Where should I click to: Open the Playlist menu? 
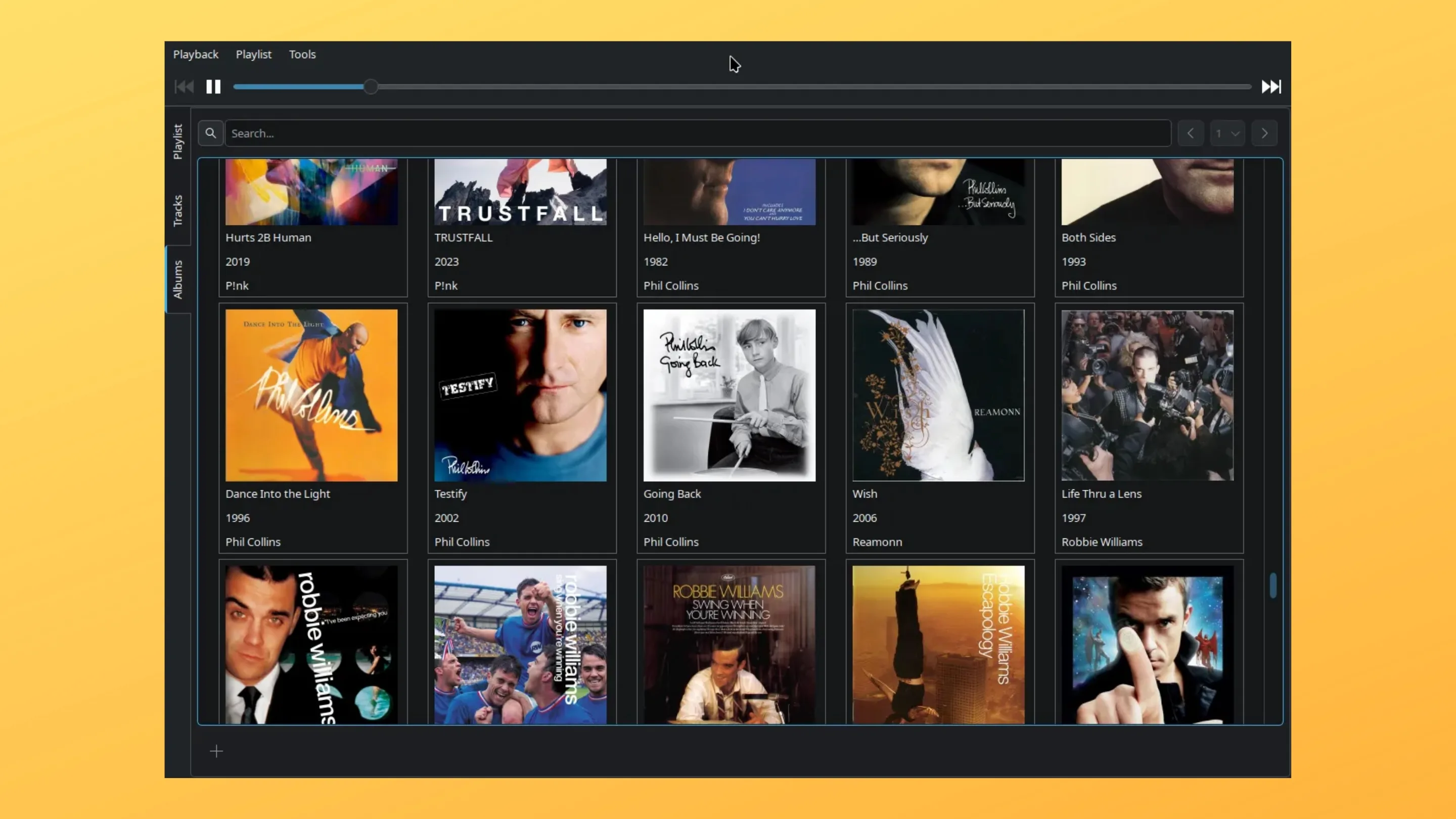pyautogui.click(x=253, y=54)
